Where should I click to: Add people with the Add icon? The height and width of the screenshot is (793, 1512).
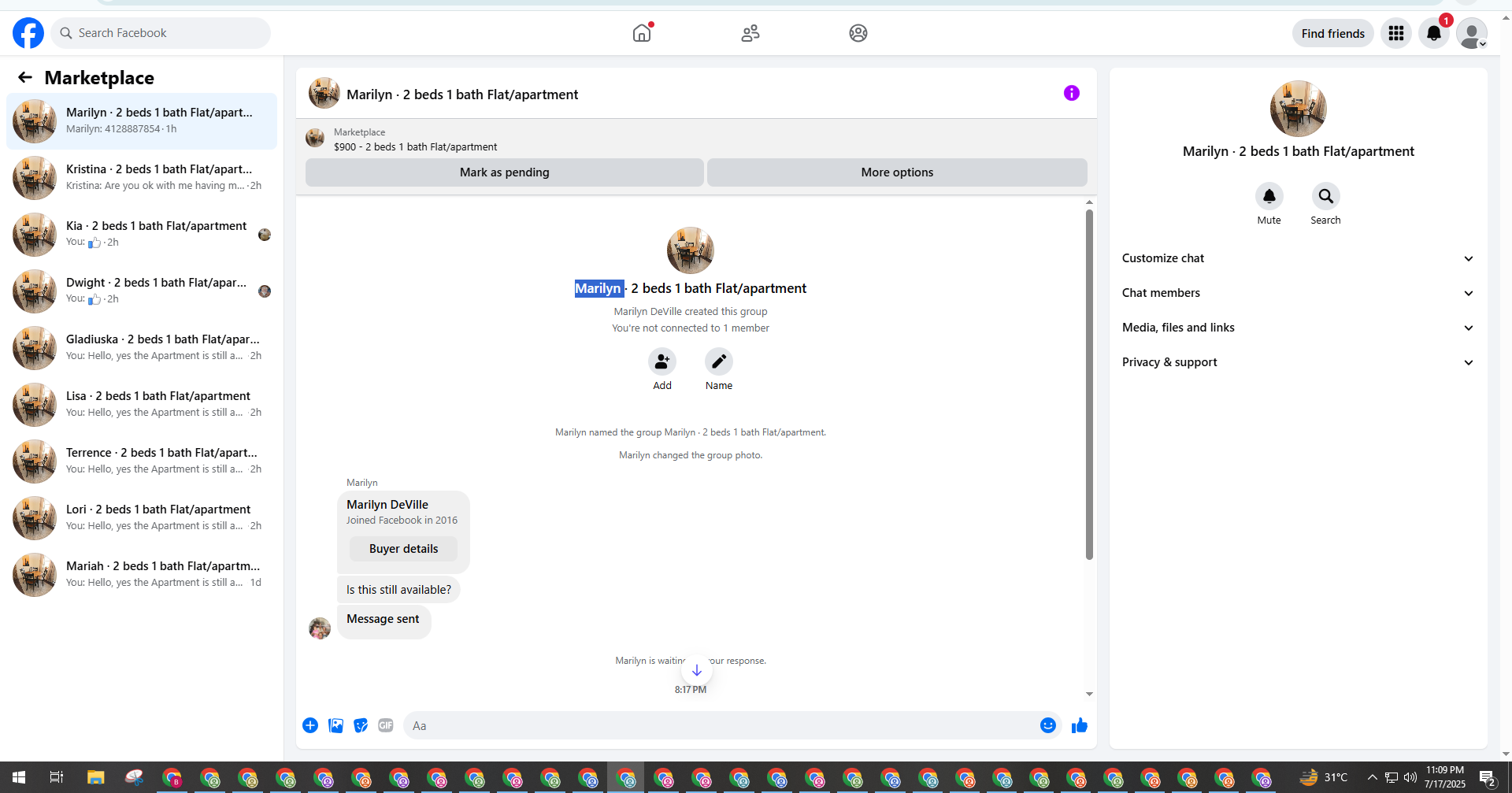click(662, 361)
